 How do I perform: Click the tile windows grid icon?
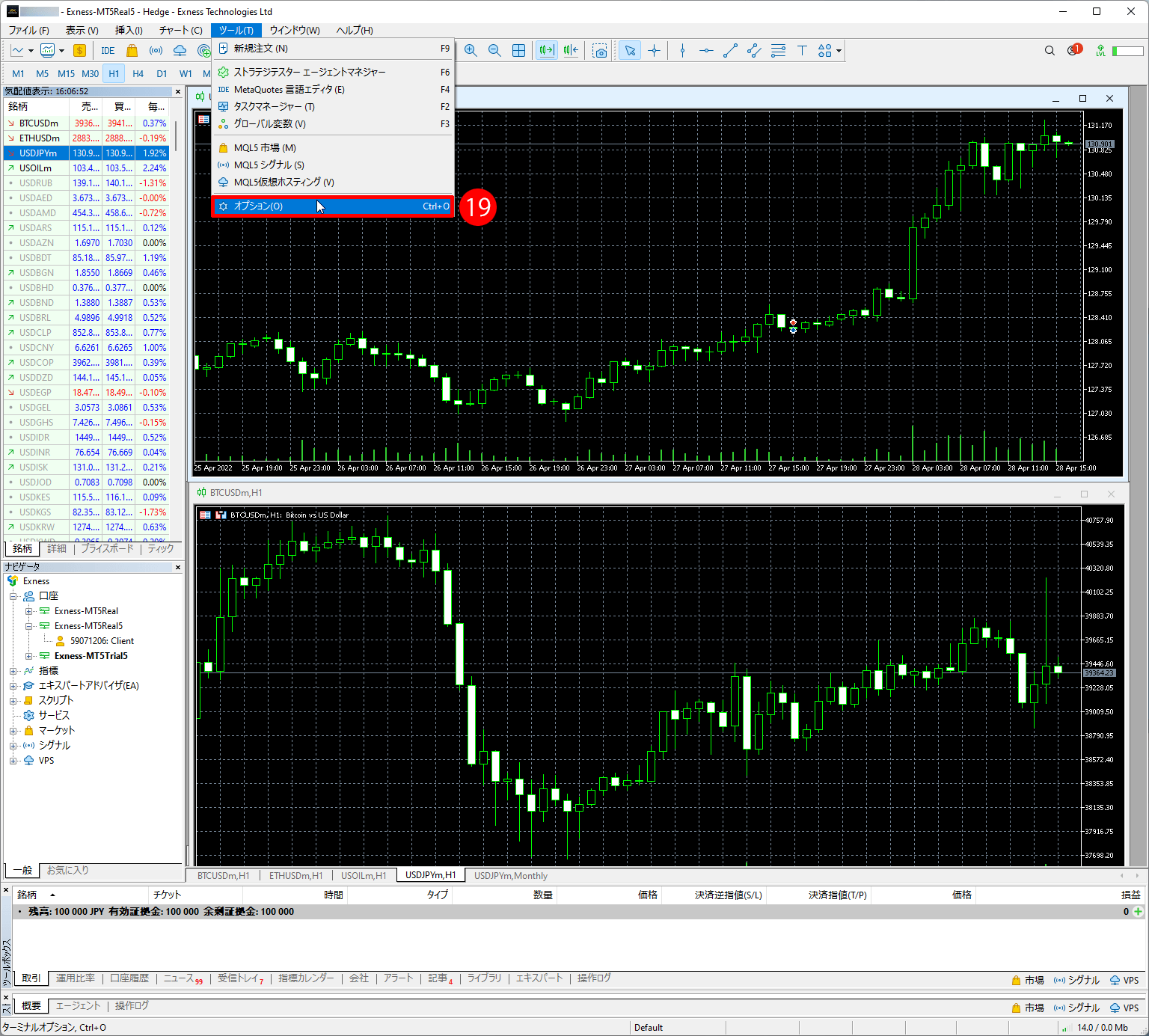click(518, 50)
